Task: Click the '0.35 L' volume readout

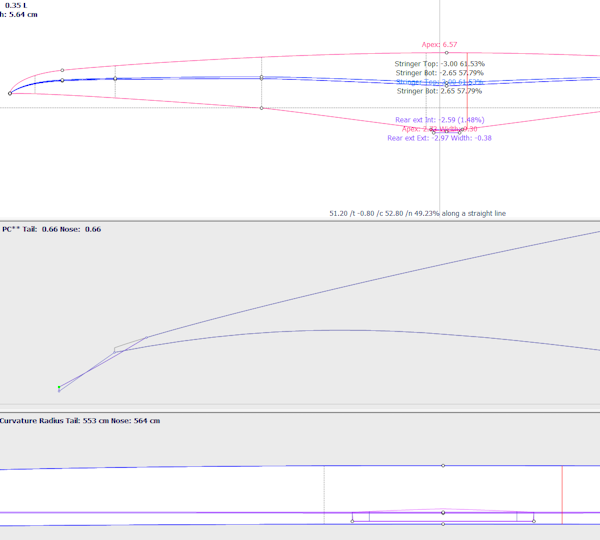Action: click(16, 5)
